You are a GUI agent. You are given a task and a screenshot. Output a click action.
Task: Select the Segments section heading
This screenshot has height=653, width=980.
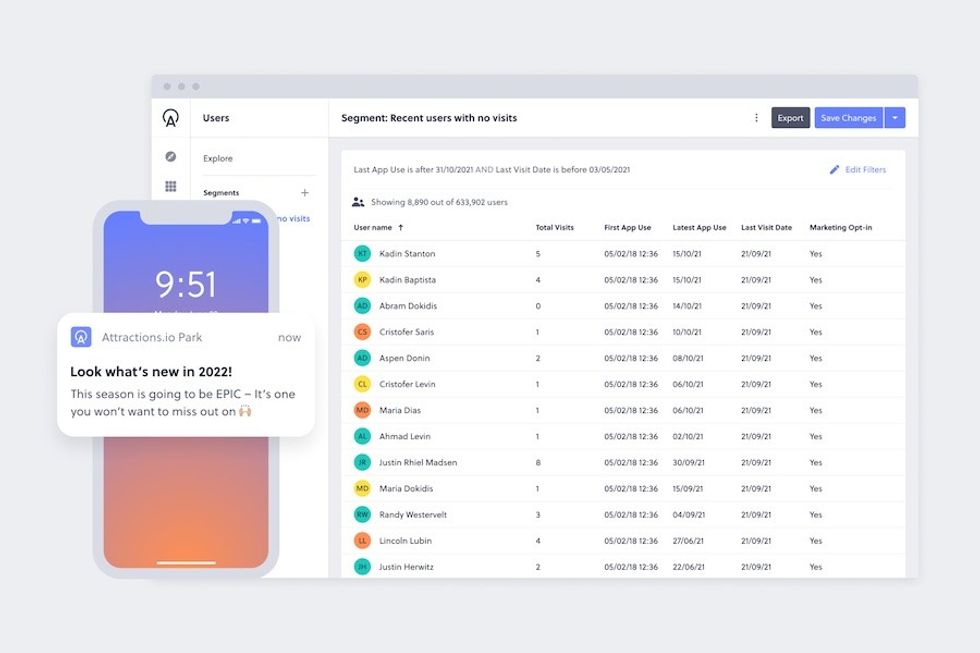point(221,193)
